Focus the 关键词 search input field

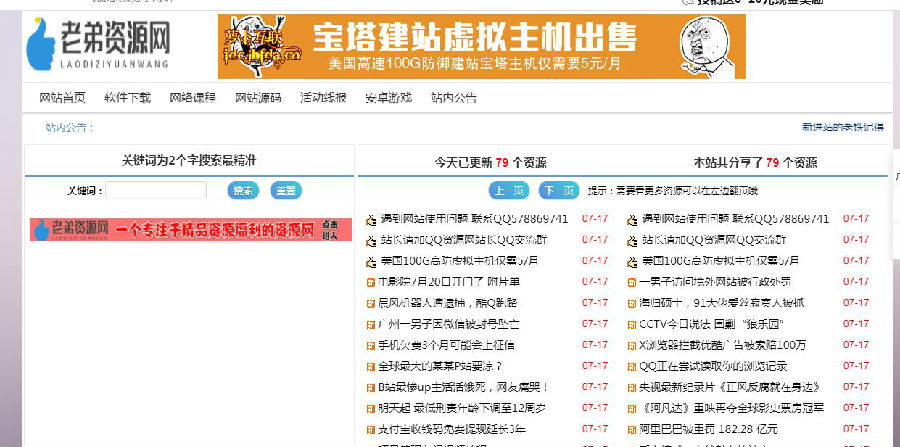pos(156,190)
